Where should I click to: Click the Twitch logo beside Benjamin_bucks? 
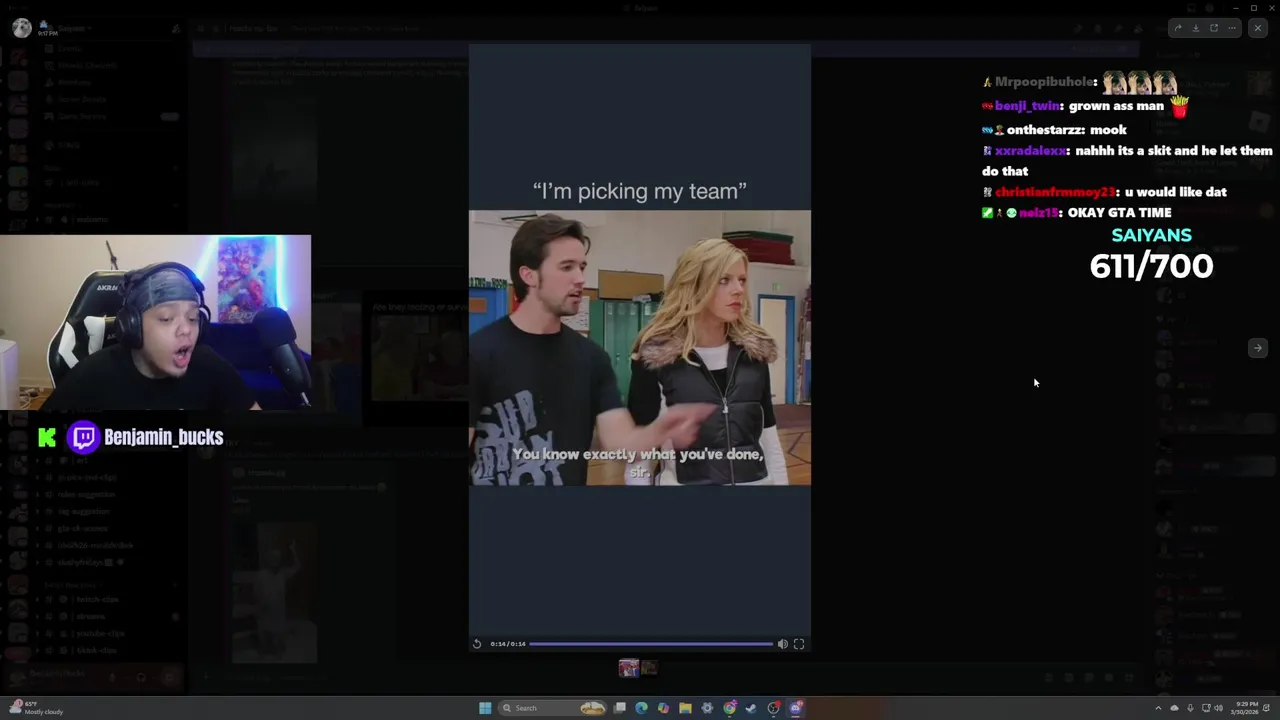[x=84, y=437]
